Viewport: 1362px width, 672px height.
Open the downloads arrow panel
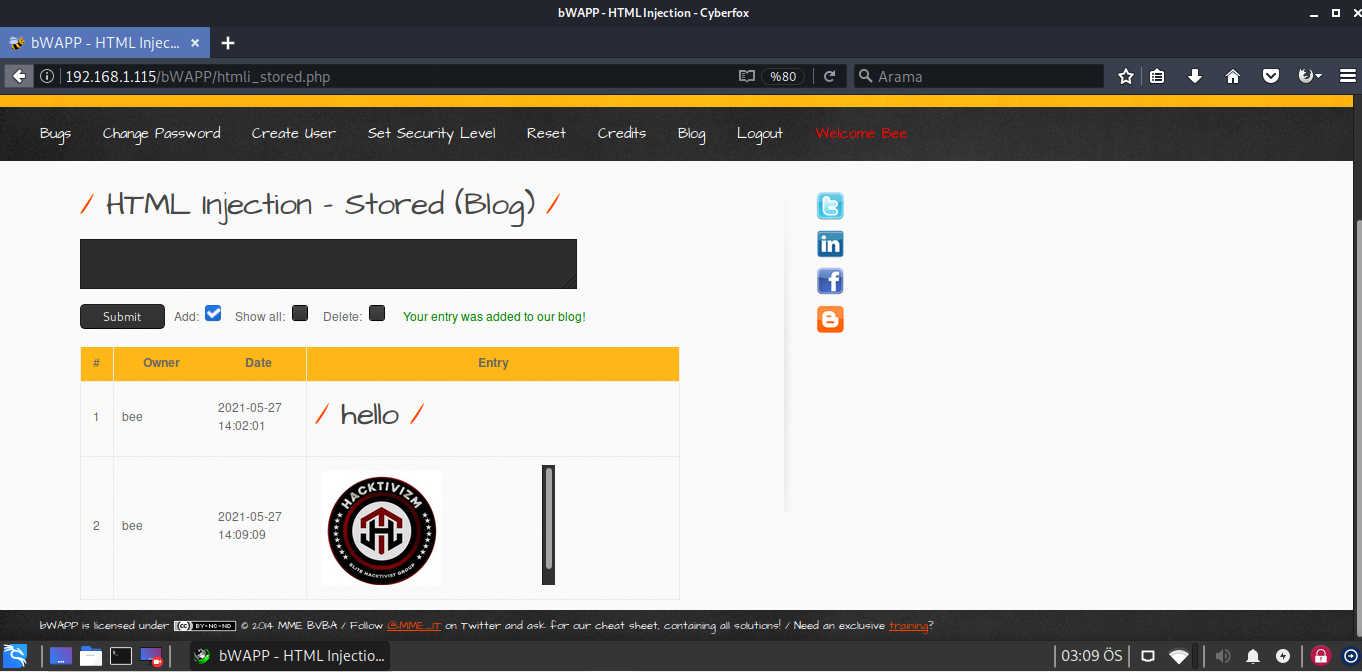tap(1195, 76)
